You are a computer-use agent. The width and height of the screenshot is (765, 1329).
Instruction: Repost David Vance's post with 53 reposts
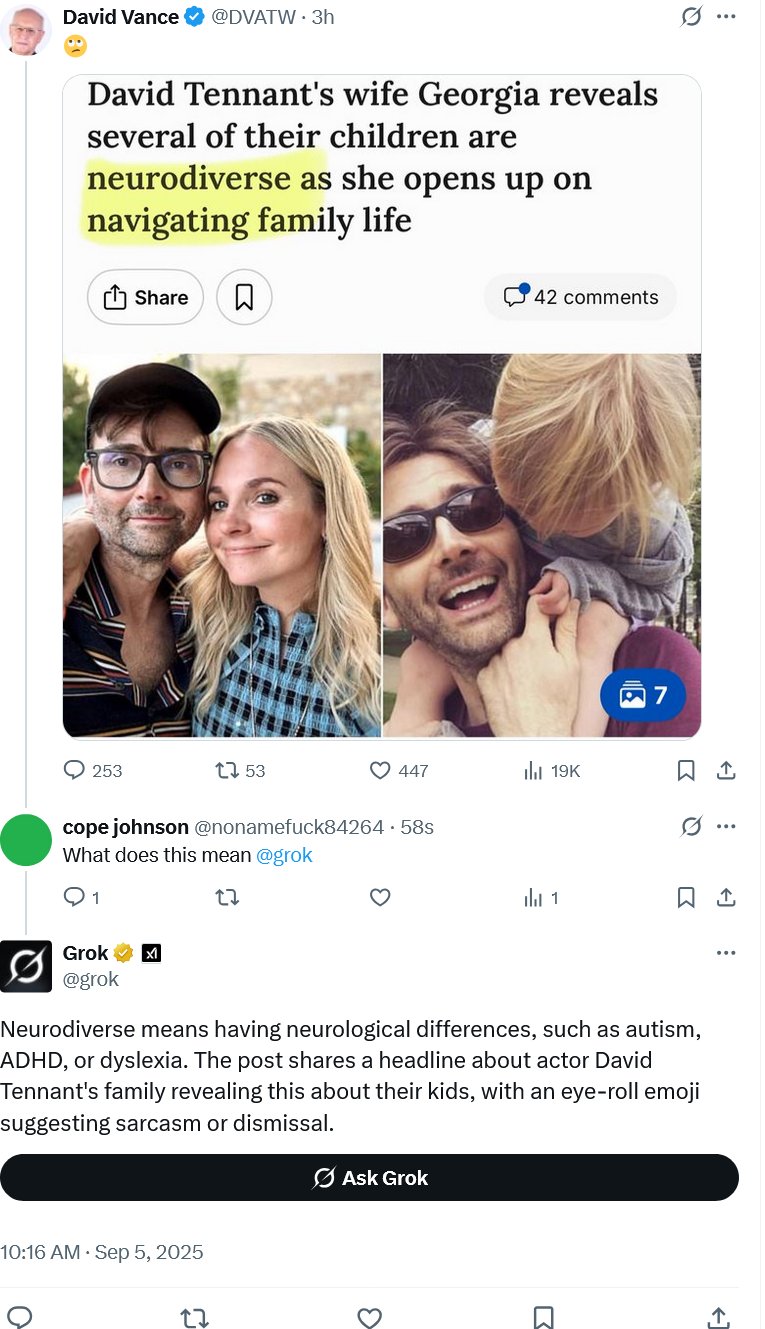pos(228,770)
